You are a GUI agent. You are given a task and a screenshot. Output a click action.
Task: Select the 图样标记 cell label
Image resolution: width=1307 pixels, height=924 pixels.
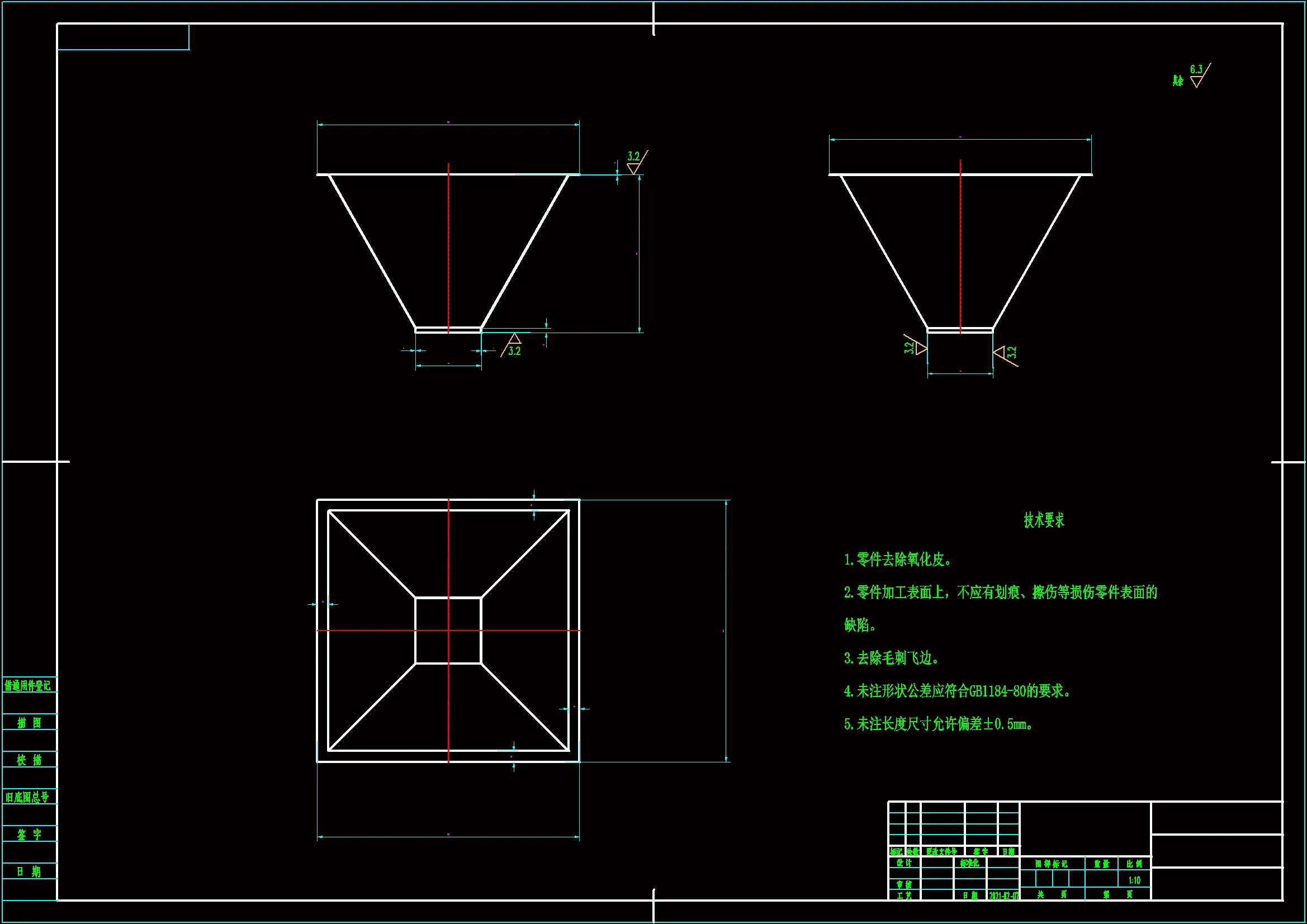1051,864
